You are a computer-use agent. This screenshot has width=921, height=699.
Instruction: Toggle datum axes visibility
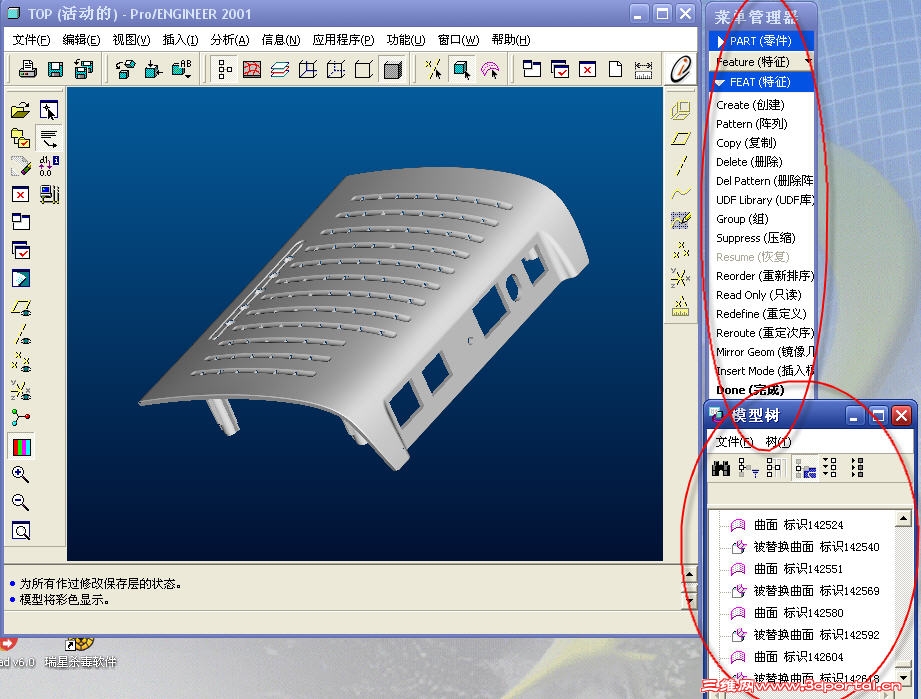21,335
